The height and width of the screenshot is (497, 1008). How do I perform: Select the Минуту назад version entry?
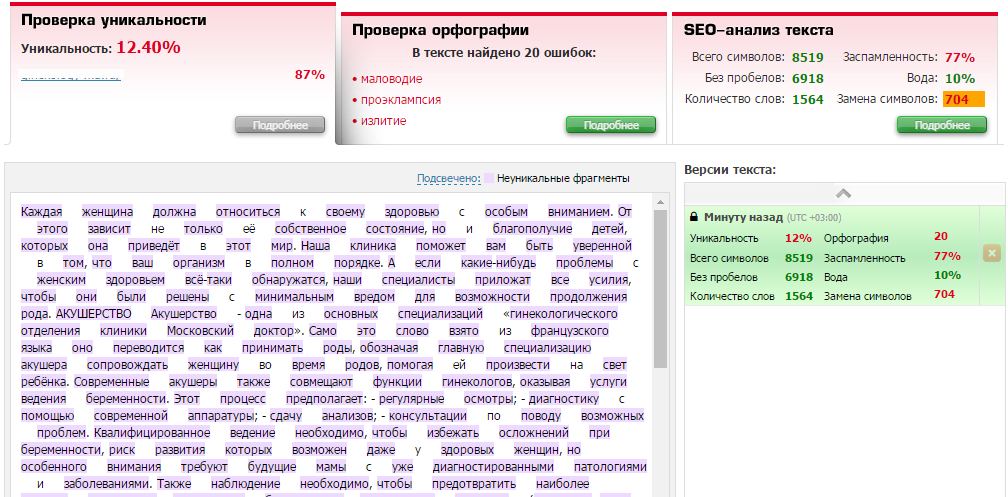(x=747, y=217)
